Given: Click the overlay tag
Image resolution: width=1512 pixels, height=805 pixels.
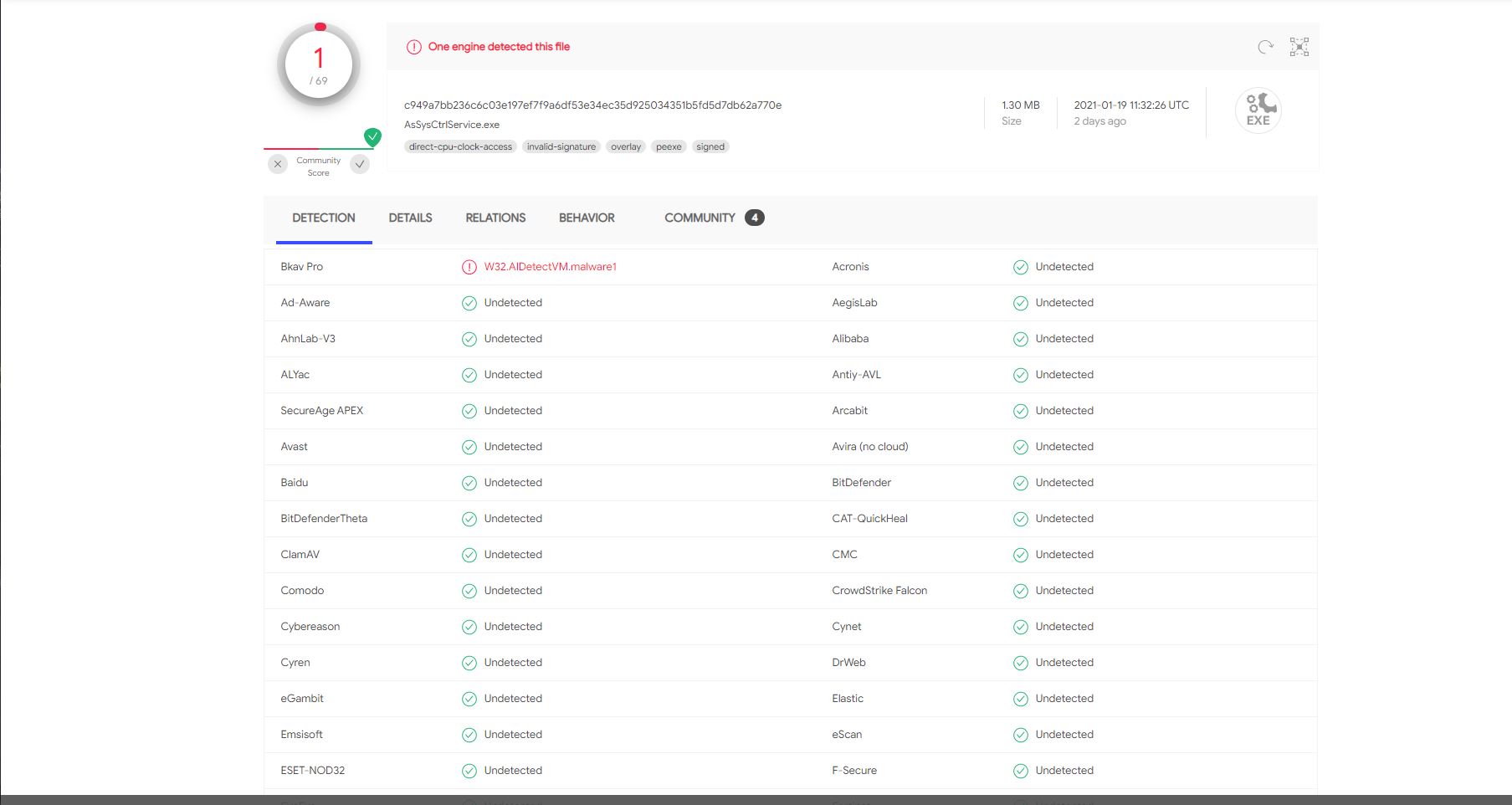Looking at the screenshot, I should point(626,146).
